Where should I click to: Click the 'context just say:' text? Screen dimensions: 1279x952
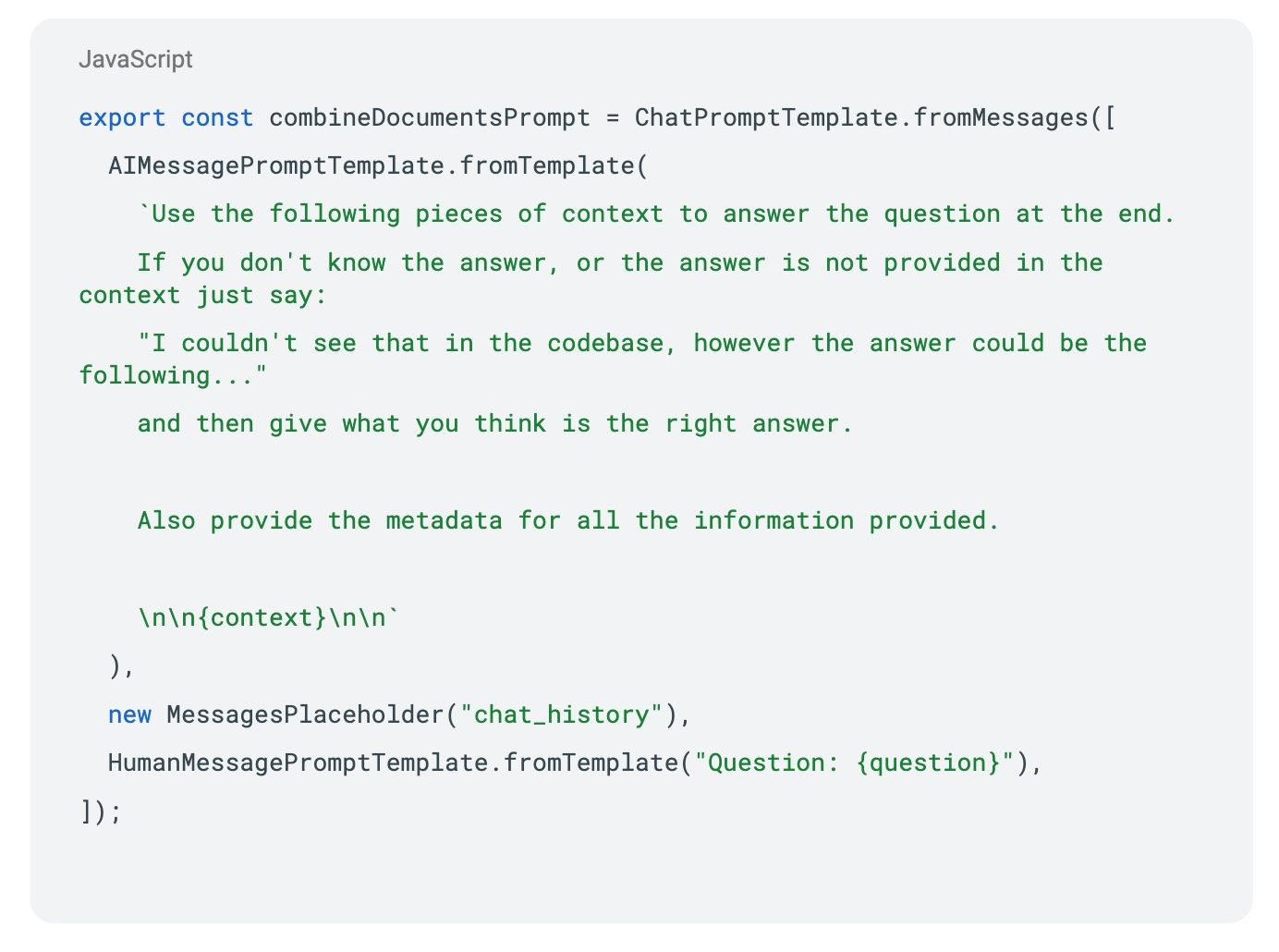202,296
